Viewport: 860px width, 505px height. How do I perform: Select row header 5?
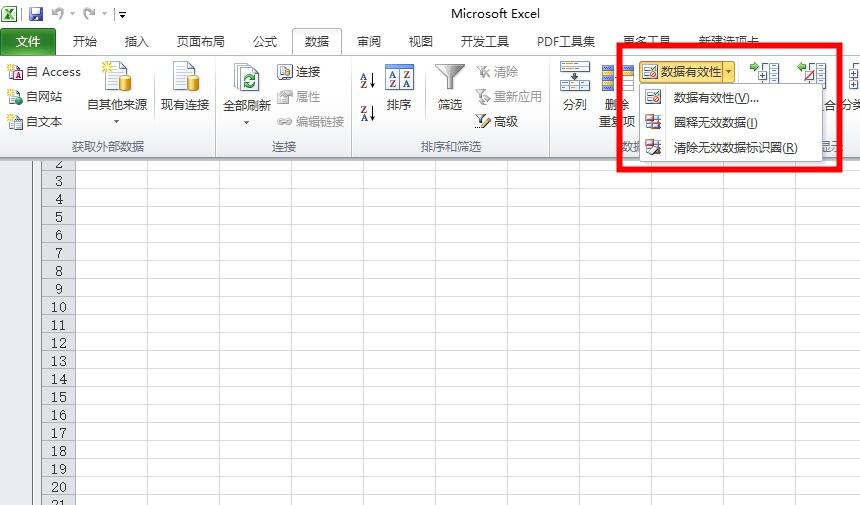59,217
